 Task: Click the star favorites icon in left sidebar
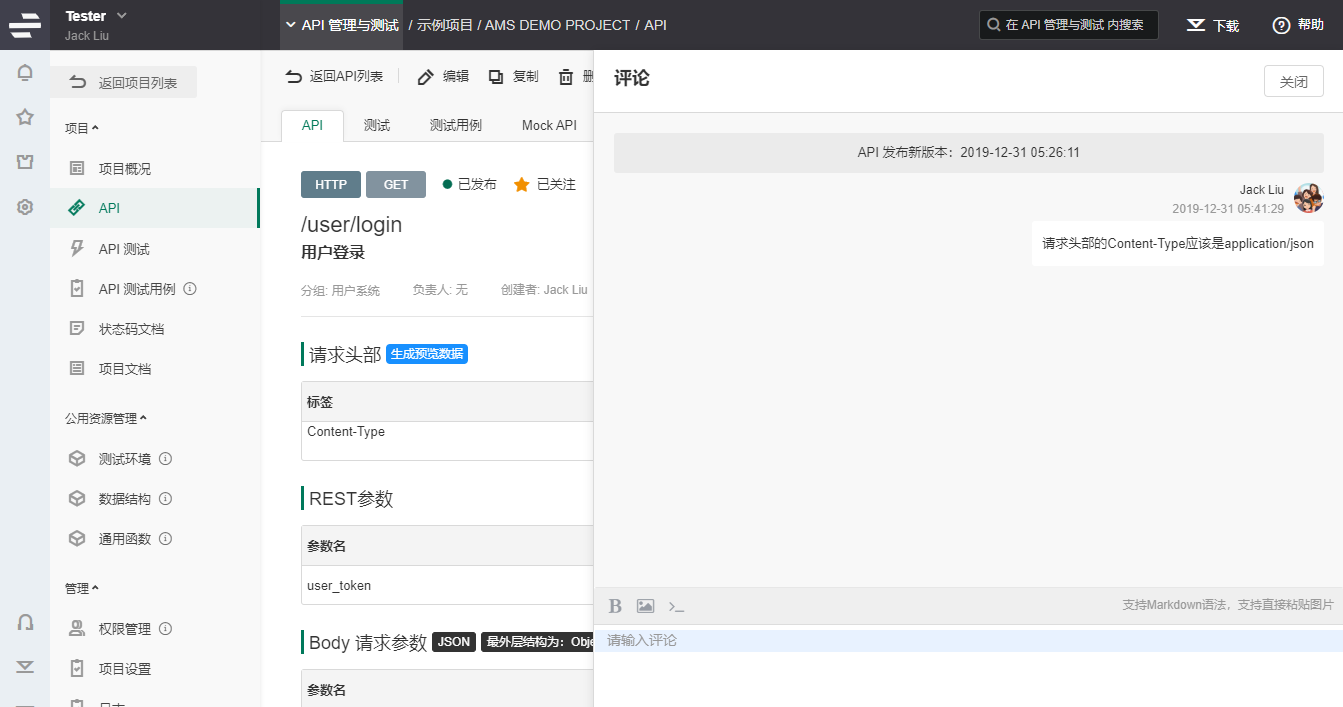[x=25, y=117]
